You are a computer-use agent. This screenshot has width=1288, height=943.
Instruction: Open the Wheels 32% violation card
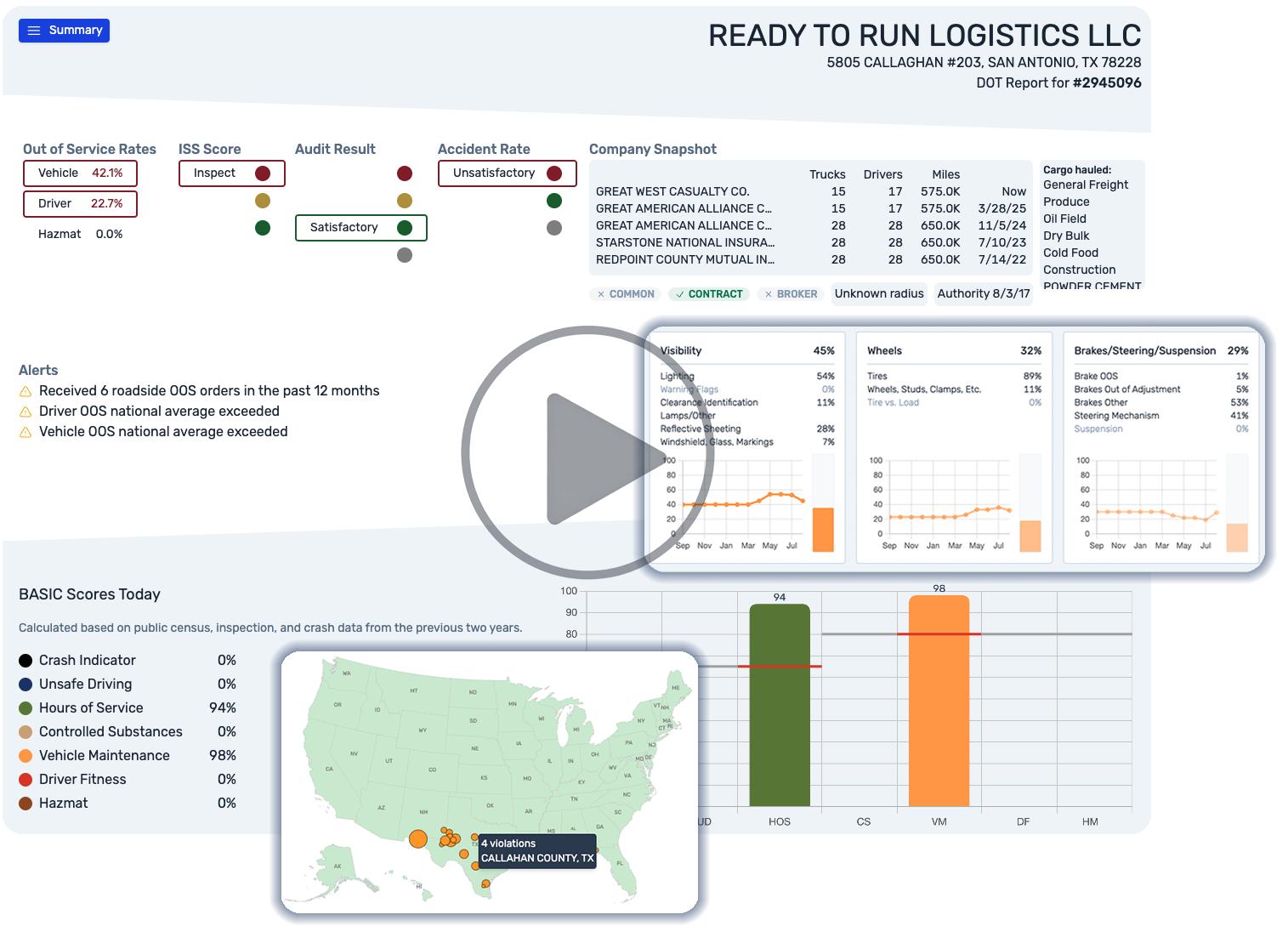pyautogui.click(x=954, y=447)
